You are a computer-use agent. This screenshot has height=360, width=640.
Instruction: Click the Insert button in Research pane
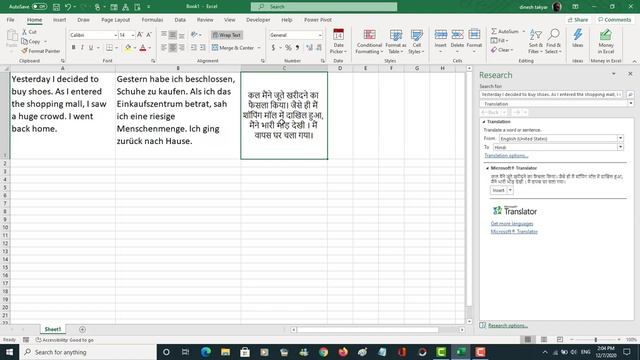(498, 190)
